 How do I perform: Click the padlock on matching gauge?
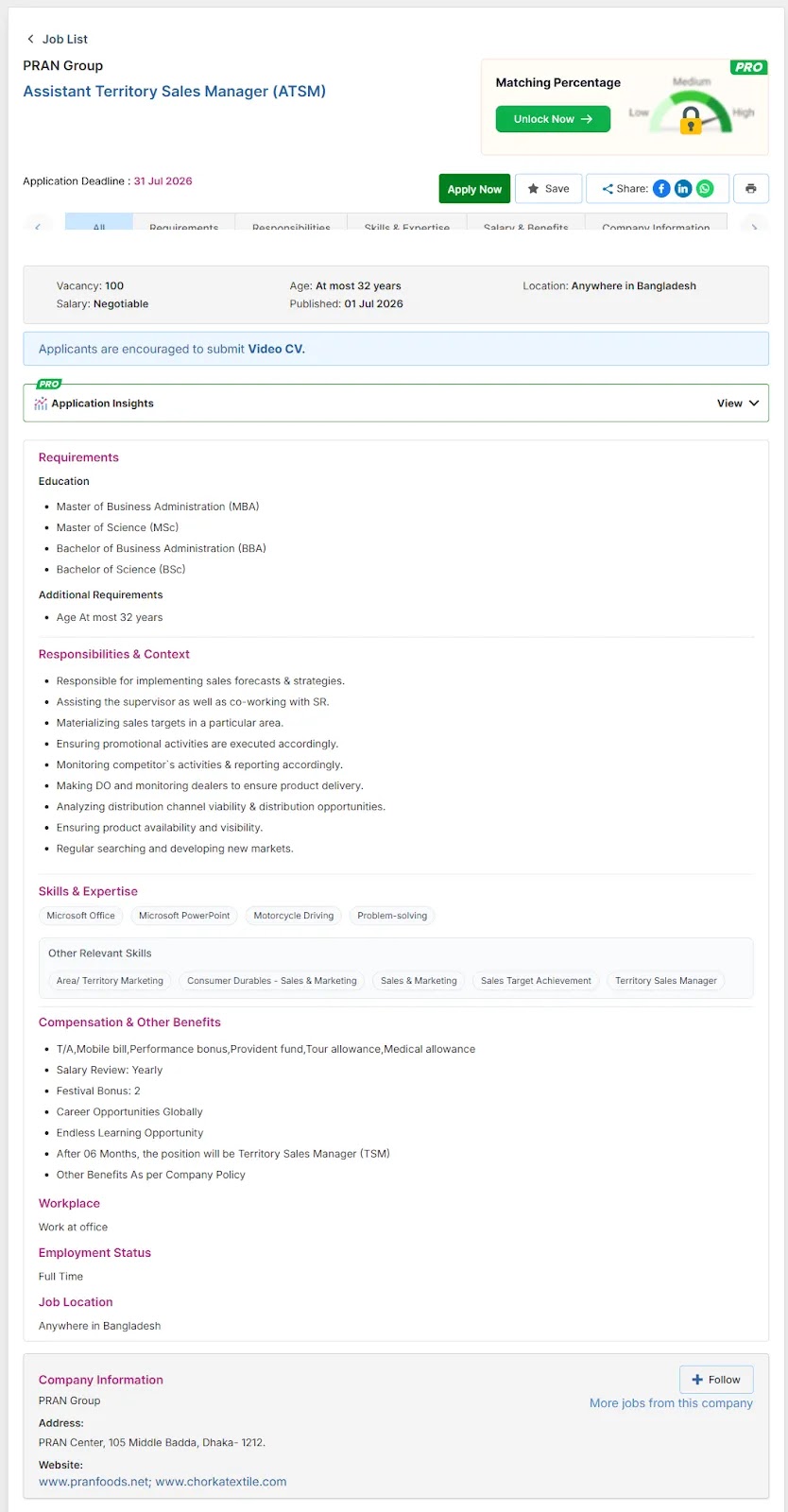click(692, 121)
